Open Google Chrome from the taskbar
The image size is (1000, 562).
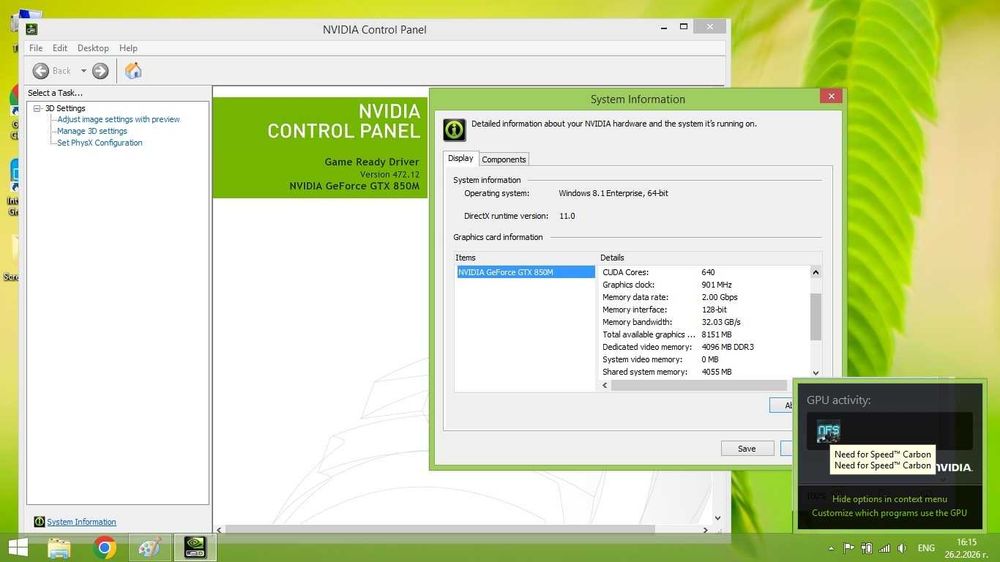(105, 548)
